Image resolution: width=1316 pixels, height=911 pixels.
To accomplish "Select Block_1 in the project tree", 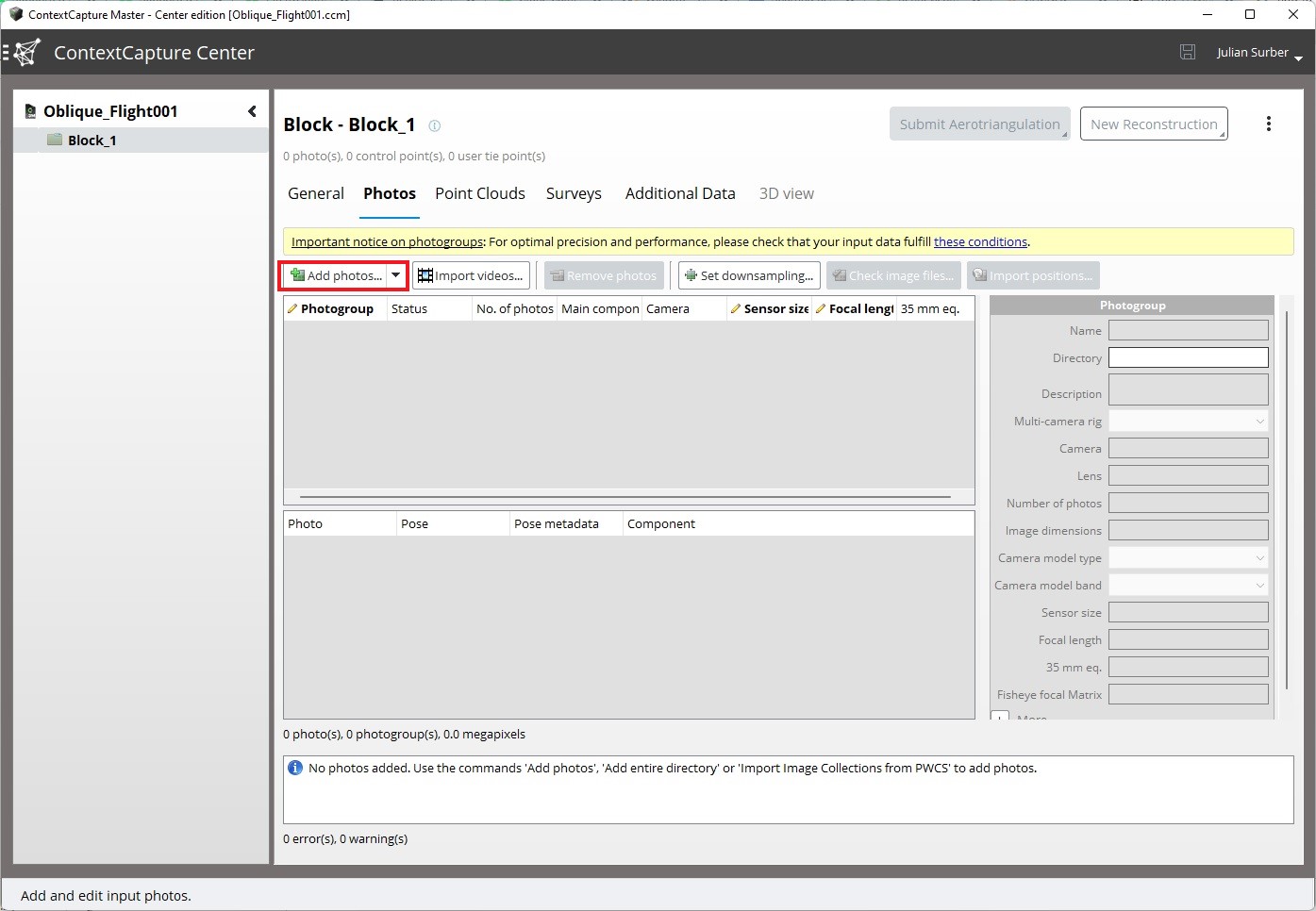I will (x=92, y=140).
